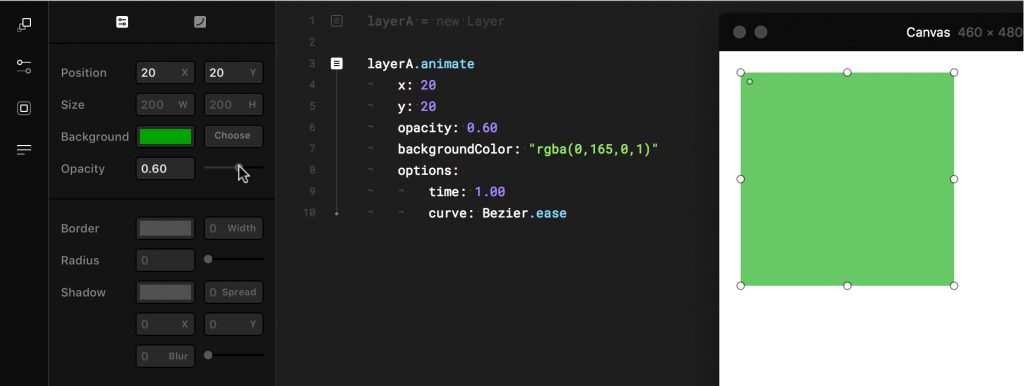Switch to the properties sliders tab
Image resolution: width=1024 pixels, height=386 pixels.
coord(122,22)
